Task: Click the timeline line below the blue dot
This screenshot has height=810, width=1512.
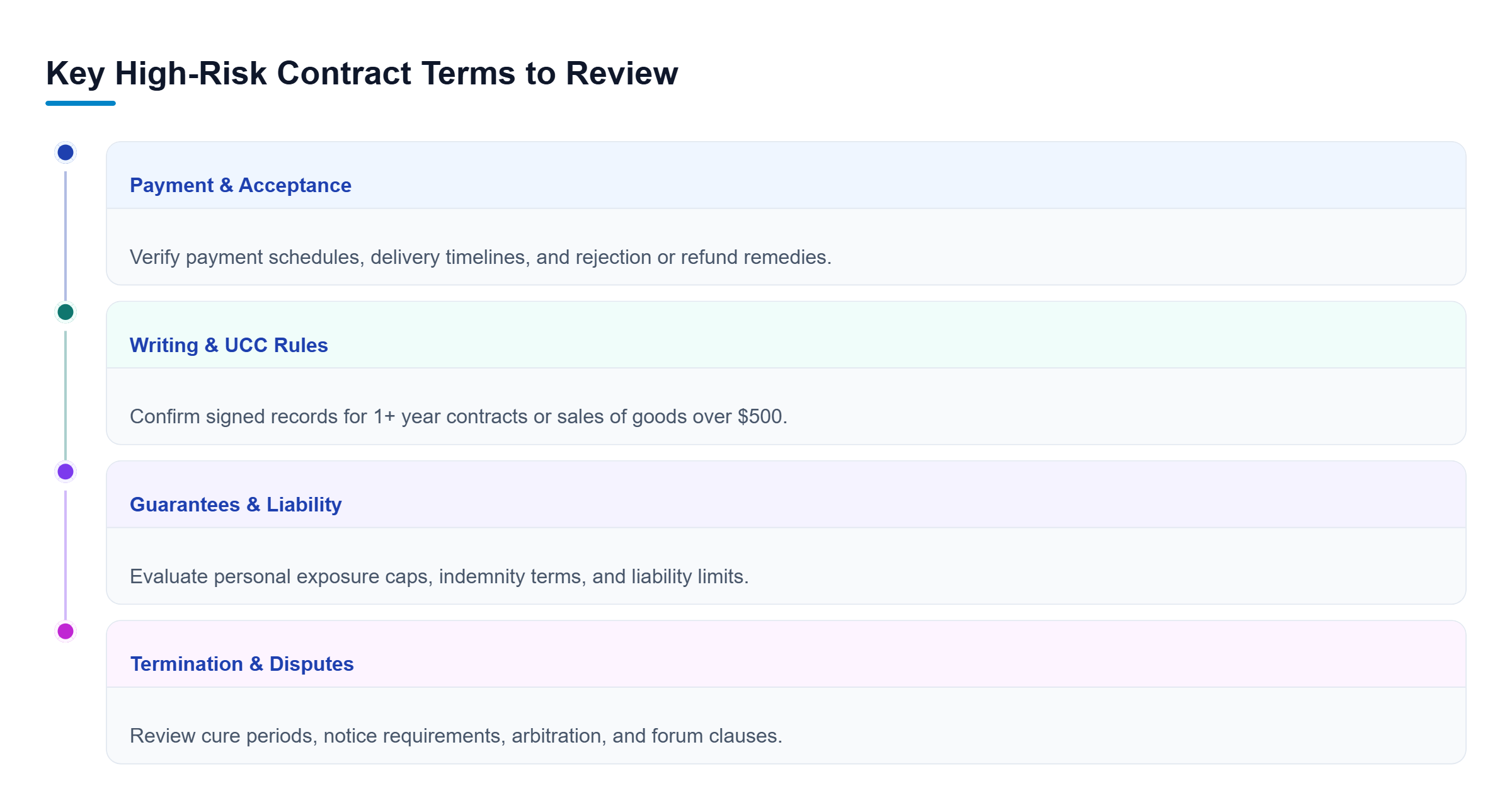Action: click(66, 236)
